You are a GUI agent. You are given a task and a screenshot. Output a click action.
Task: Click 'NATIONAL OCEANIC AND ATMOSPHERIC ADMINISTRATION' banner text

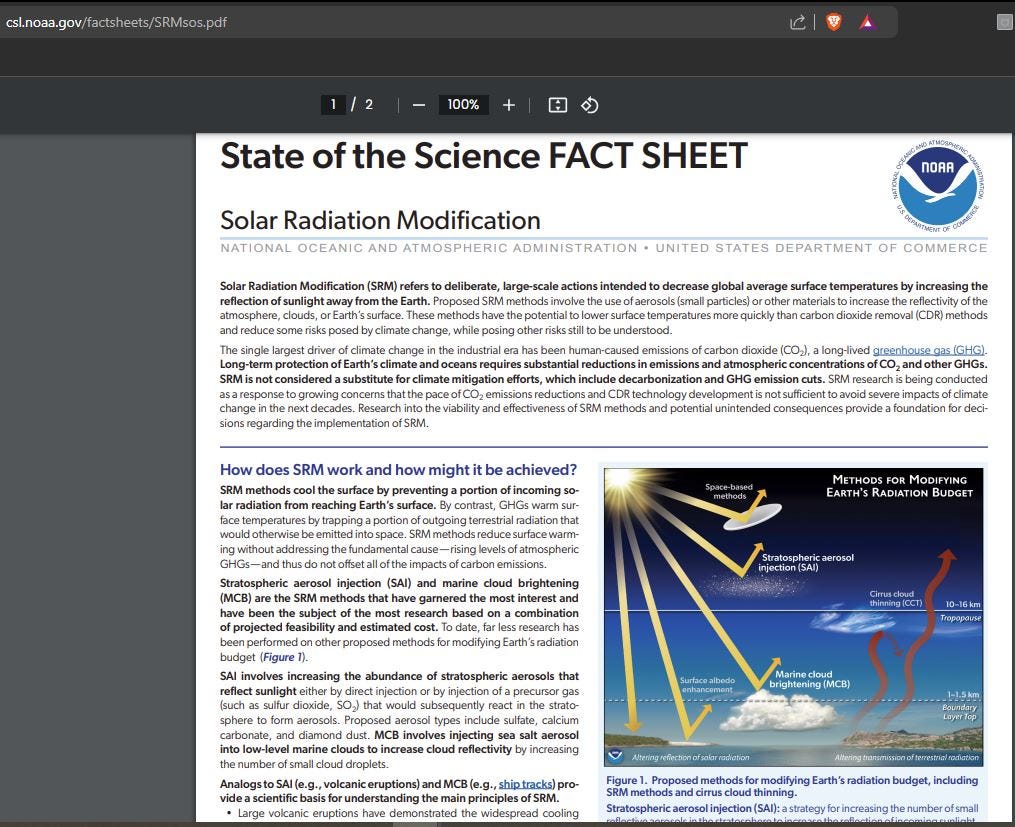[x=429, y=248]
